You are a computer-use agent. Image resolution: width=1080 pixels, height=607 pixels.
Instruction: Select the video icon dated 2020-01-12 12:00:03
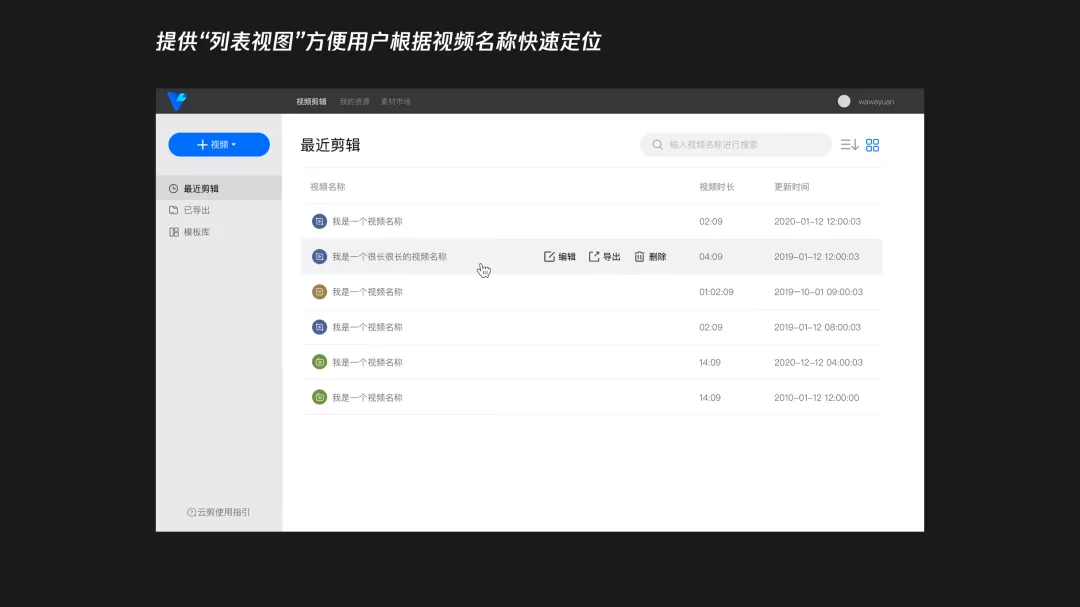click(x=319, y=221)
